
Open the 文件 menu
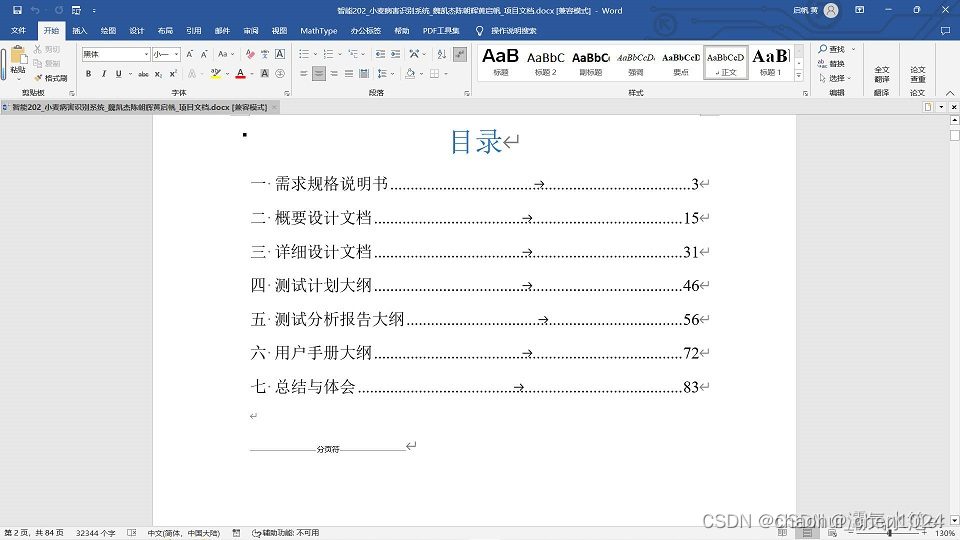click(x=18, y=31)
